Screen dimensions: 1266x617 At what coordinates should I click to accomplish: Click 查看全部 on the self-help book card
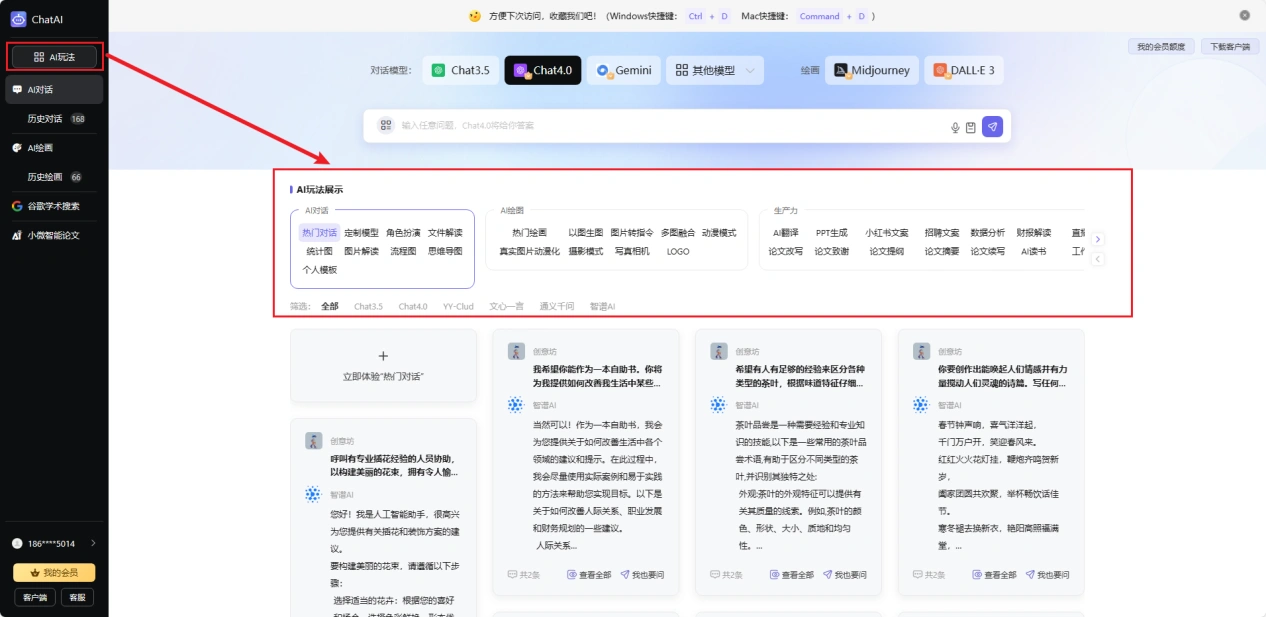(589, 575)
